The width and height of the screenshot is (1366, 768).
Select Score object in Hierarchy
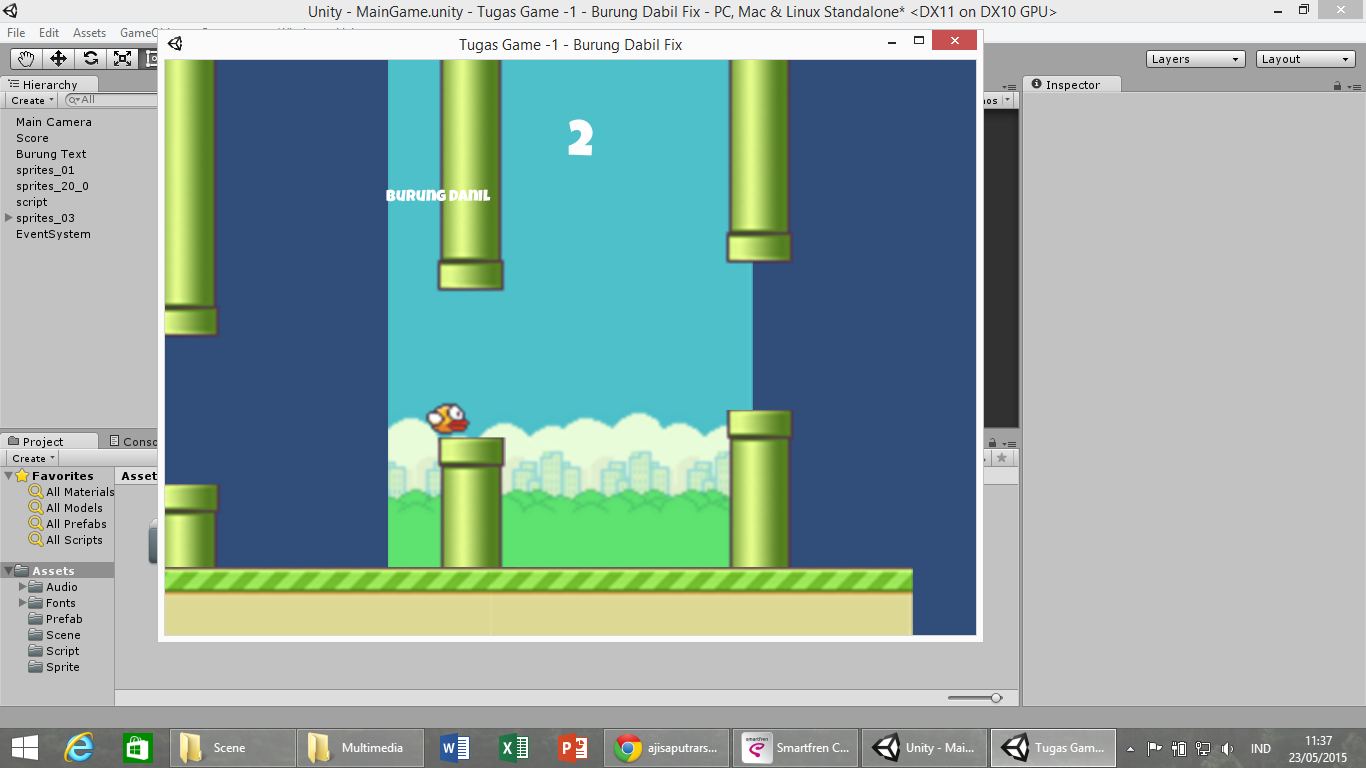click(32, 138)
